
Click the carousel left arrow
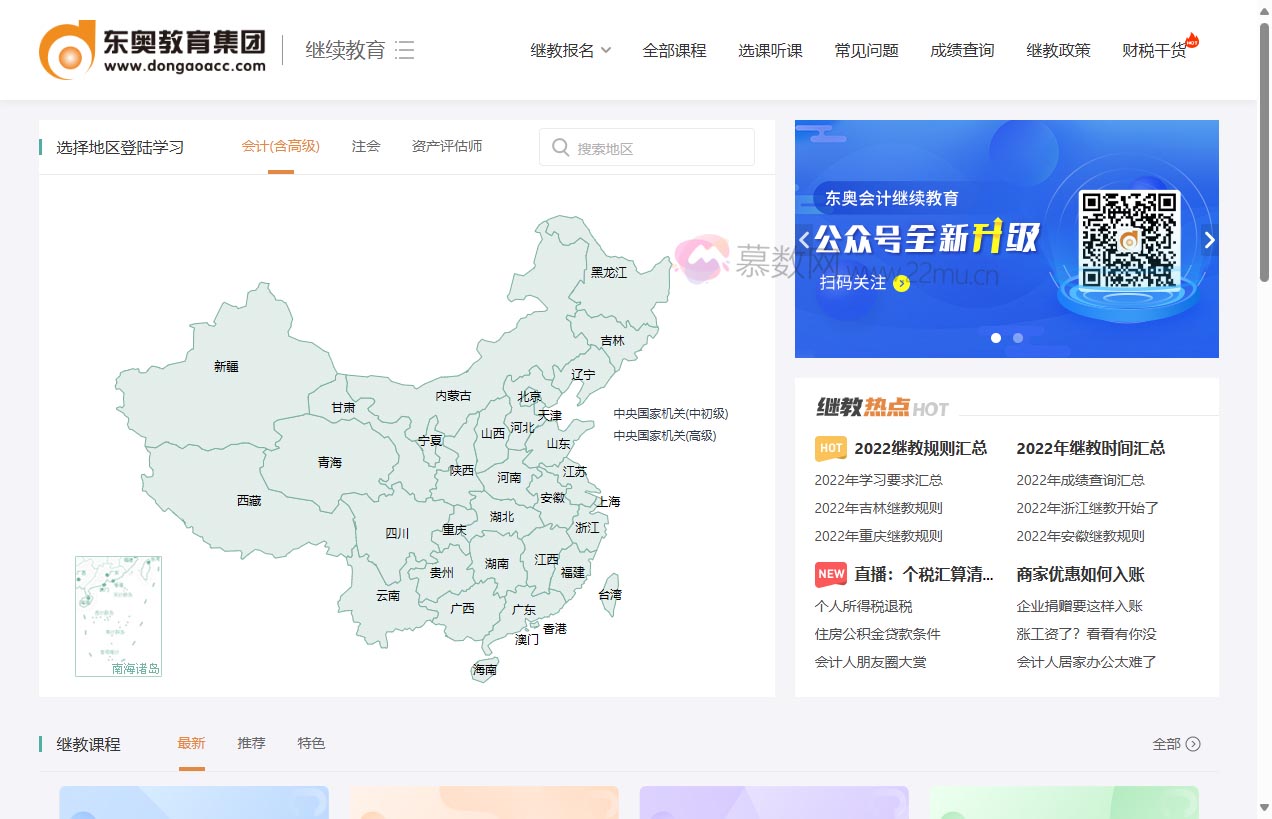804,239
